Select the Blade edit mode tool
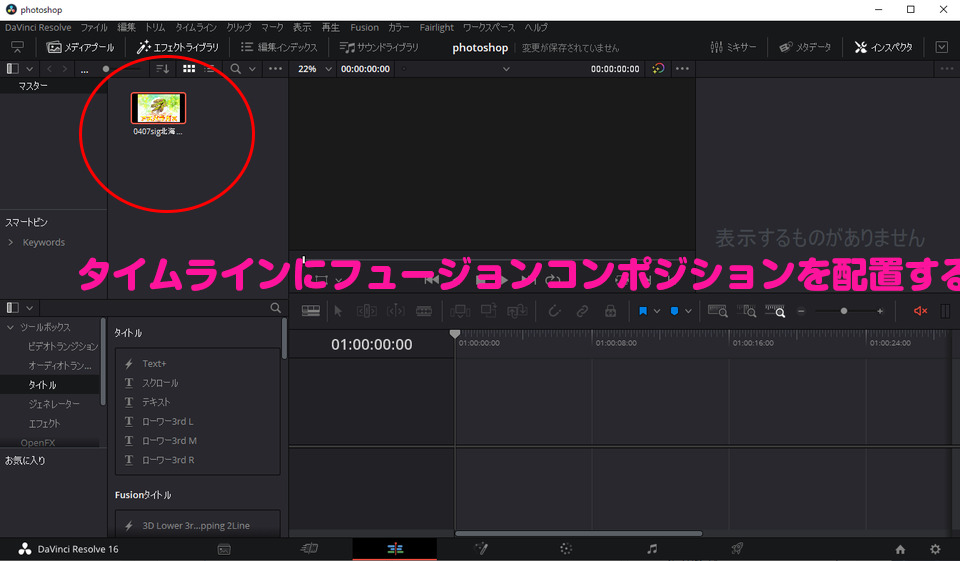This screenshot has width=960, height=561. click(424, 311)
